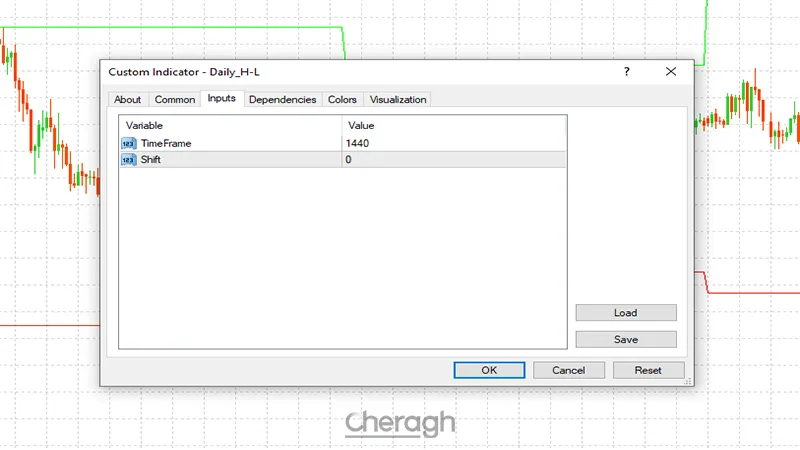Click the Variable column header
800x450 pixels.
pyautogui.click(x=230, y=125)
